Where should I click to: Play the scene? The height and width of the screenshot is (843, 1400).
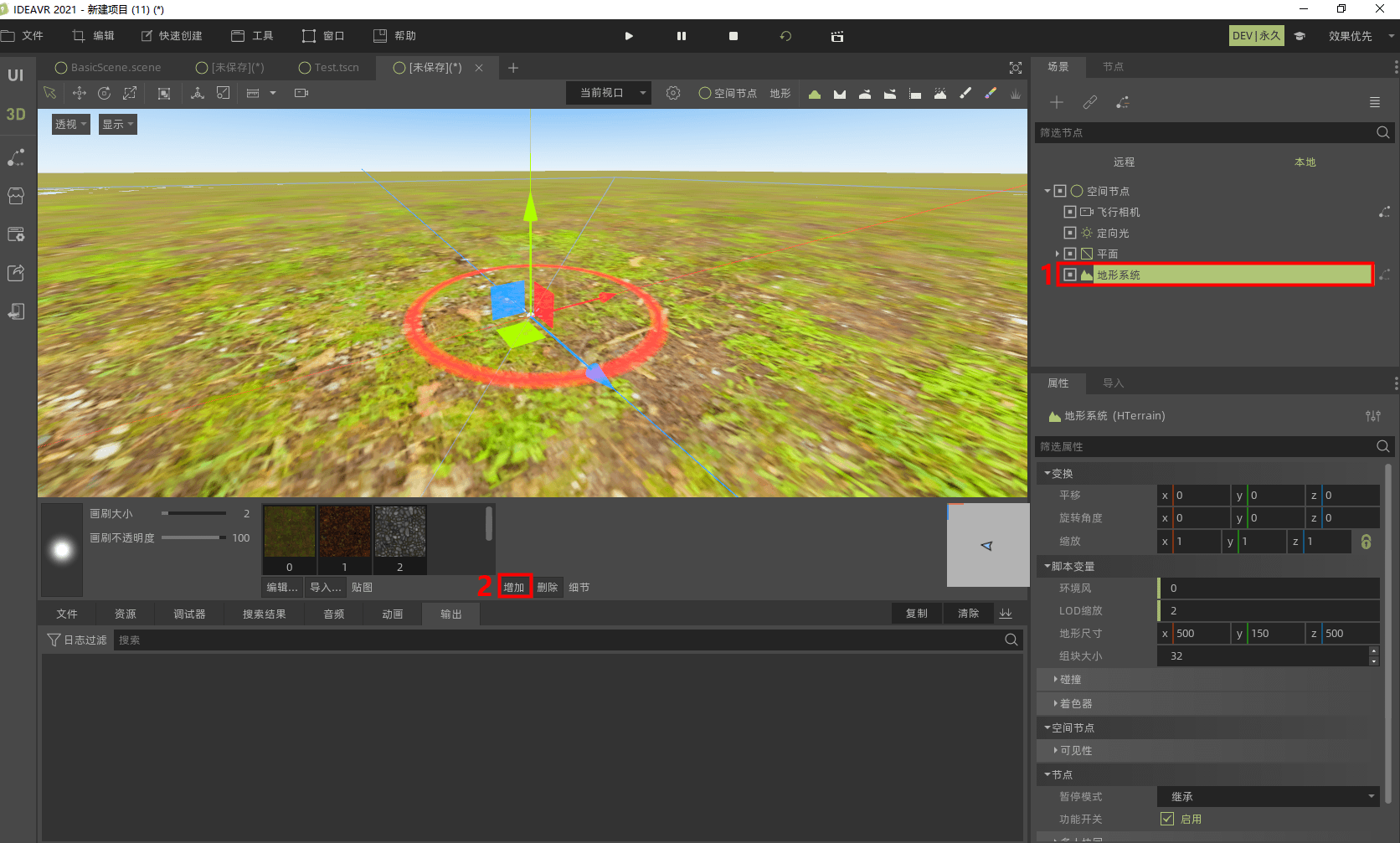click(x=629, y=36)
